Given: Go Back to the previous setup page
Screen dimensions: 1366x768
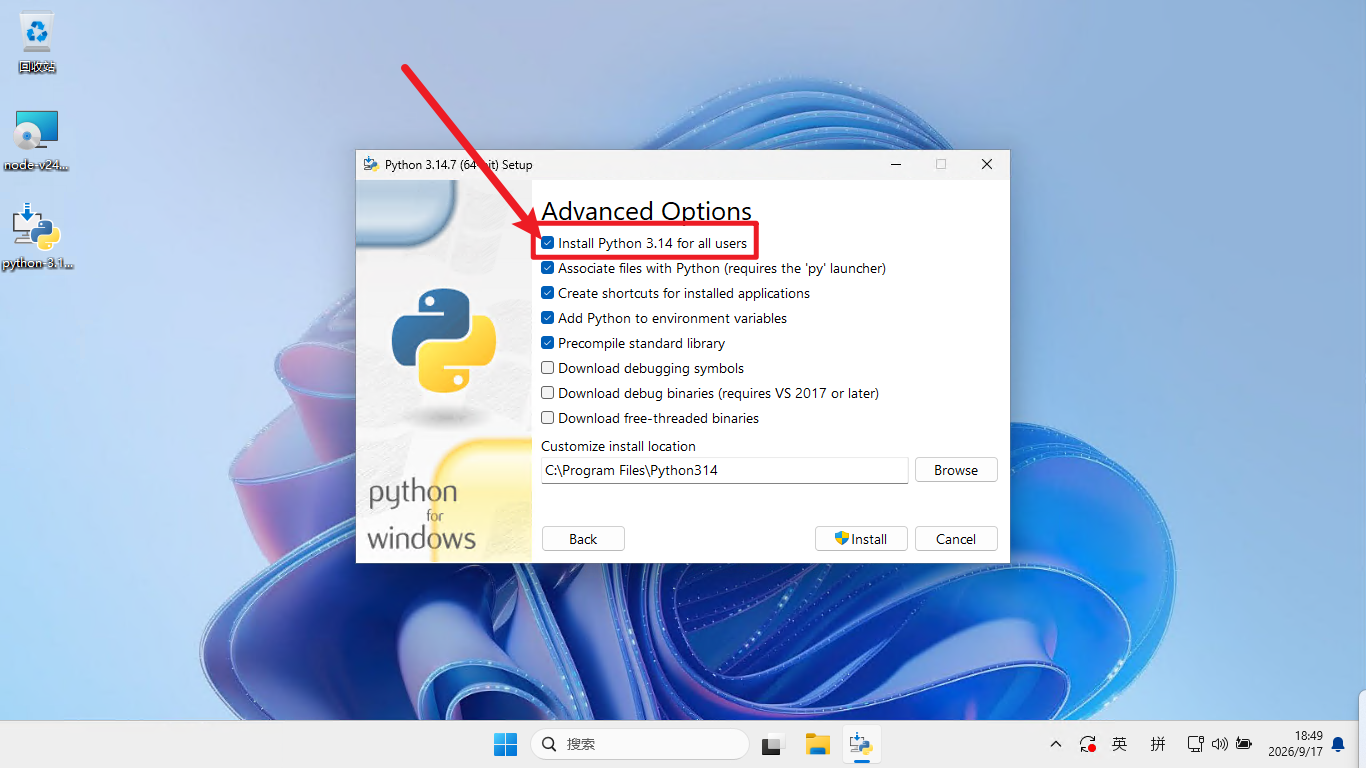Looking at the screenshot, I should pyautogui.click(x=583, y=539).
